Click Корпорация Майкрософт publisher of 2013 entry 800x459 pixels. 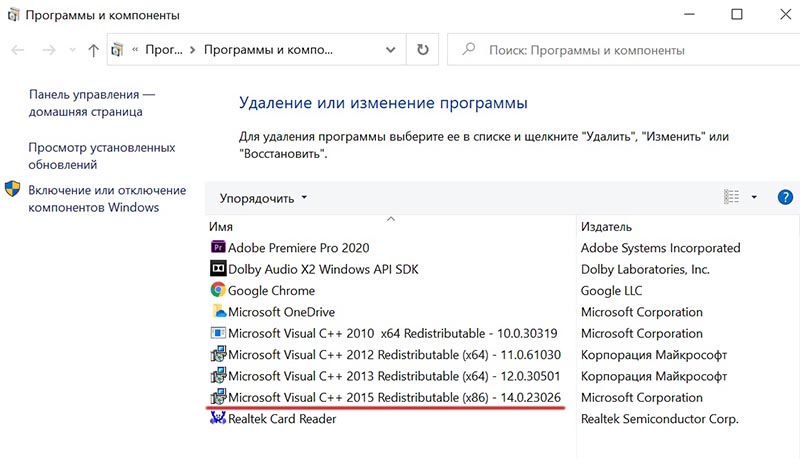click(x=654, y=376)
